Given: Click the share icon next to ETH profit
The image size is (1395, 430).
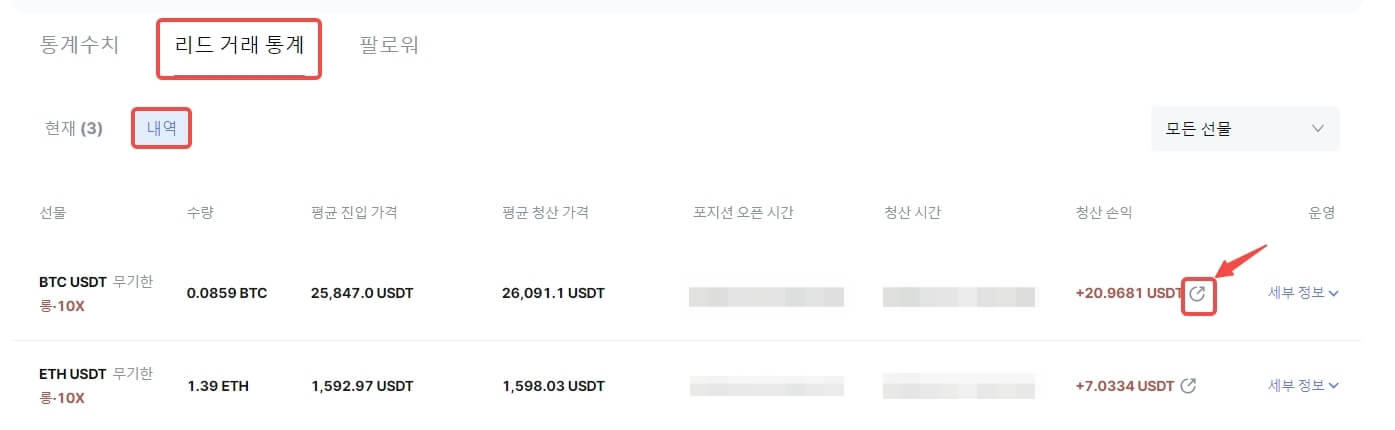Looking at the screenshot, I should point(1188,386).
